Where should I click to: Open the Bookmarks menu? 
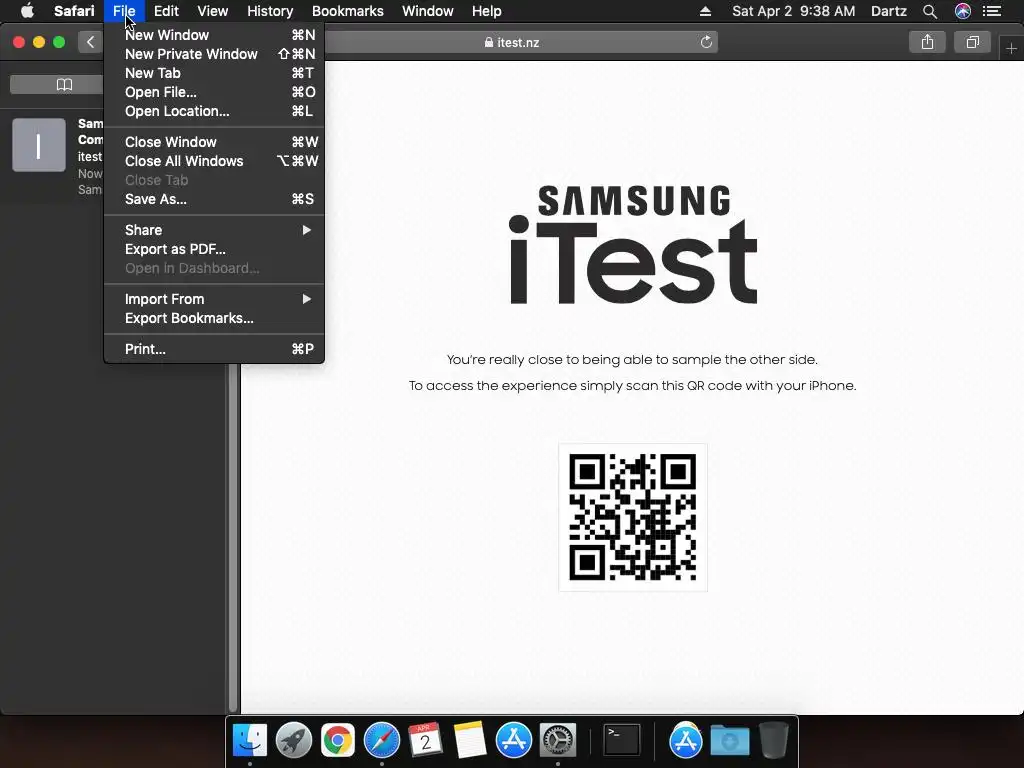point(347,11)
